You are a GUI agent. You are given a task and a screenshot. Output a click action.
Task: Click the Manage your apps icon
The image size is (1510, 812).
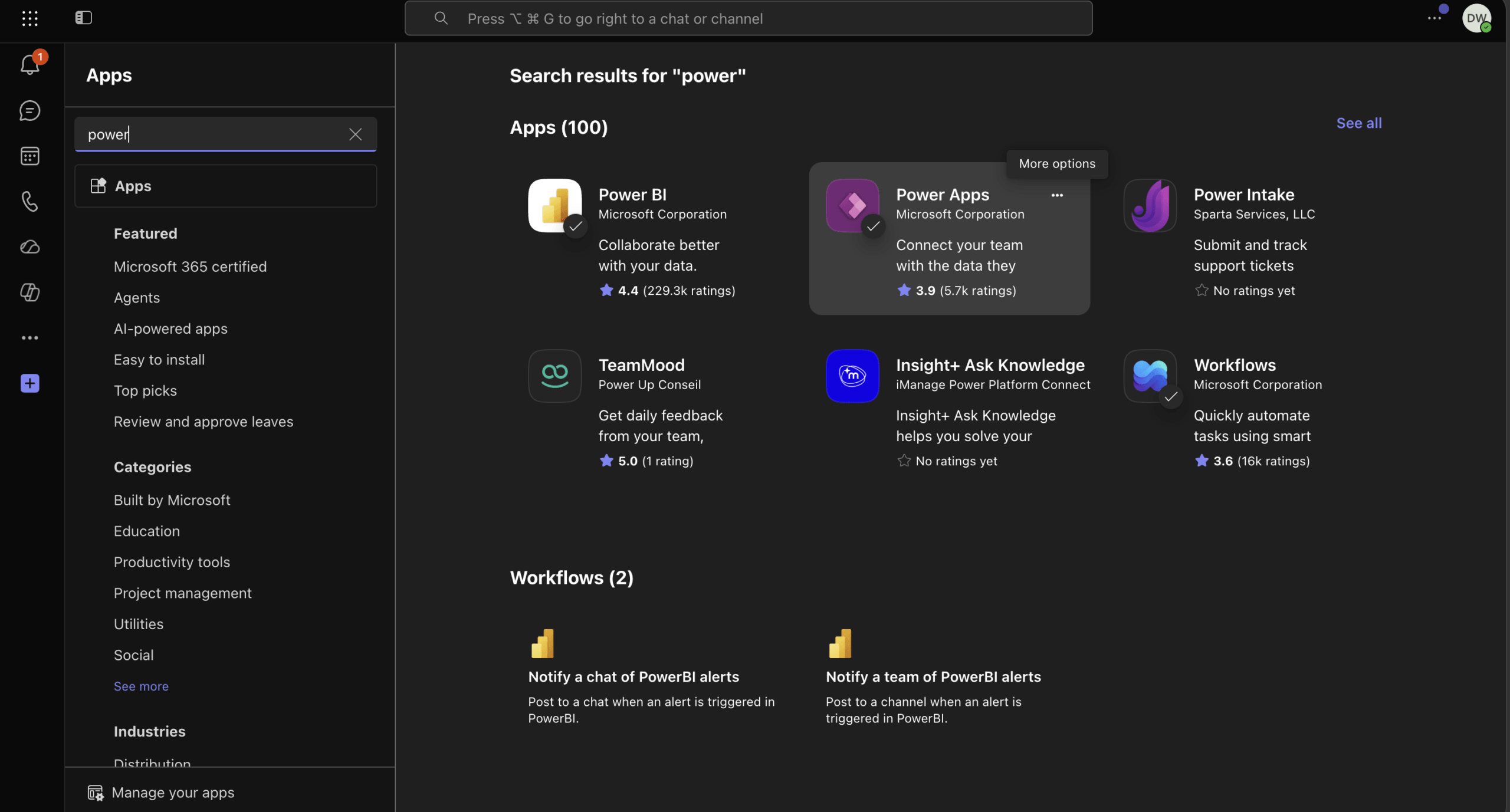click(x=95, y=793)
